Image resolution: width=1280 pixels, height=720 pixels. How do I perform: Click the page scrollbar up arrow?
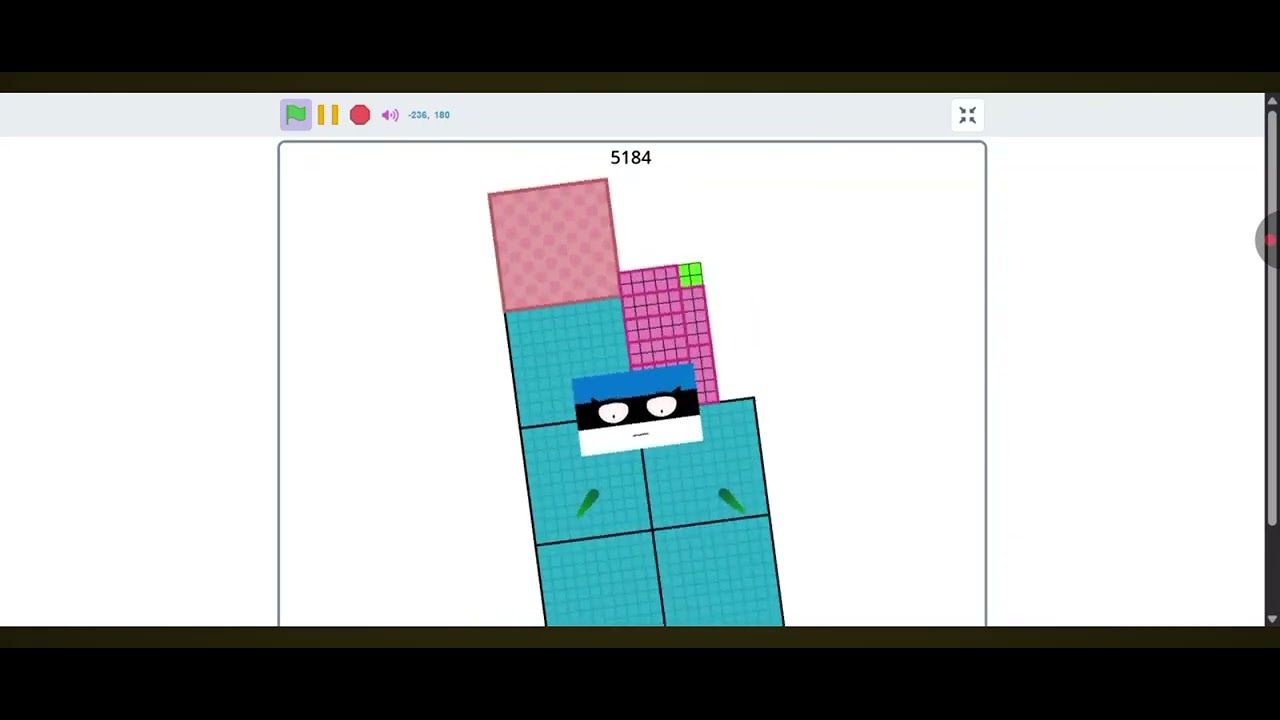click(1272, 101)
